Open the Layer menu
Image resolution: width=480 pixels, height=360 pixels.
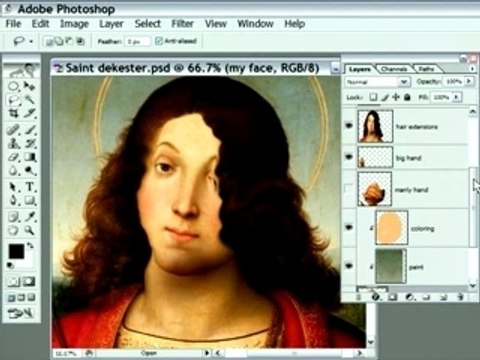111,24
